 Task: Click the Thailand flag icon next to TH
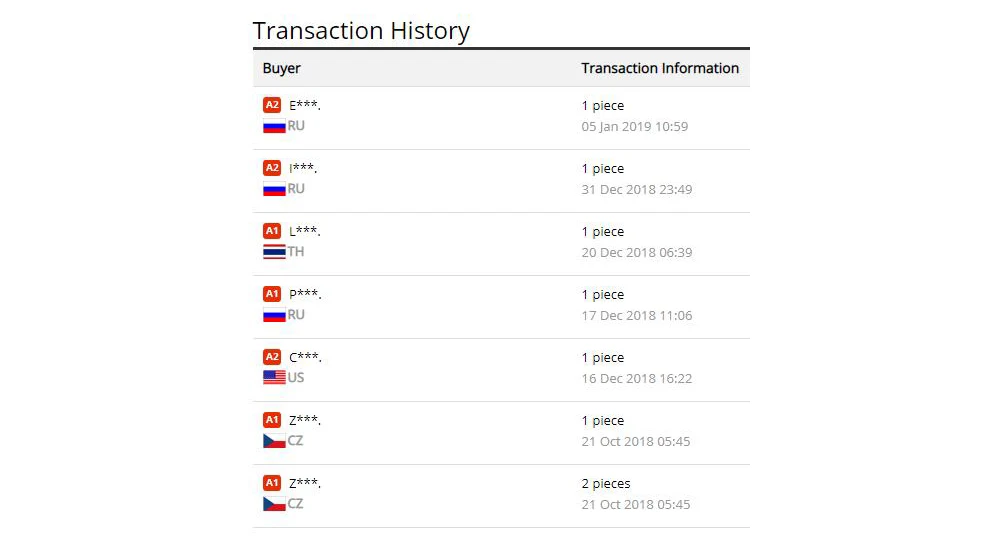[274, 252]
